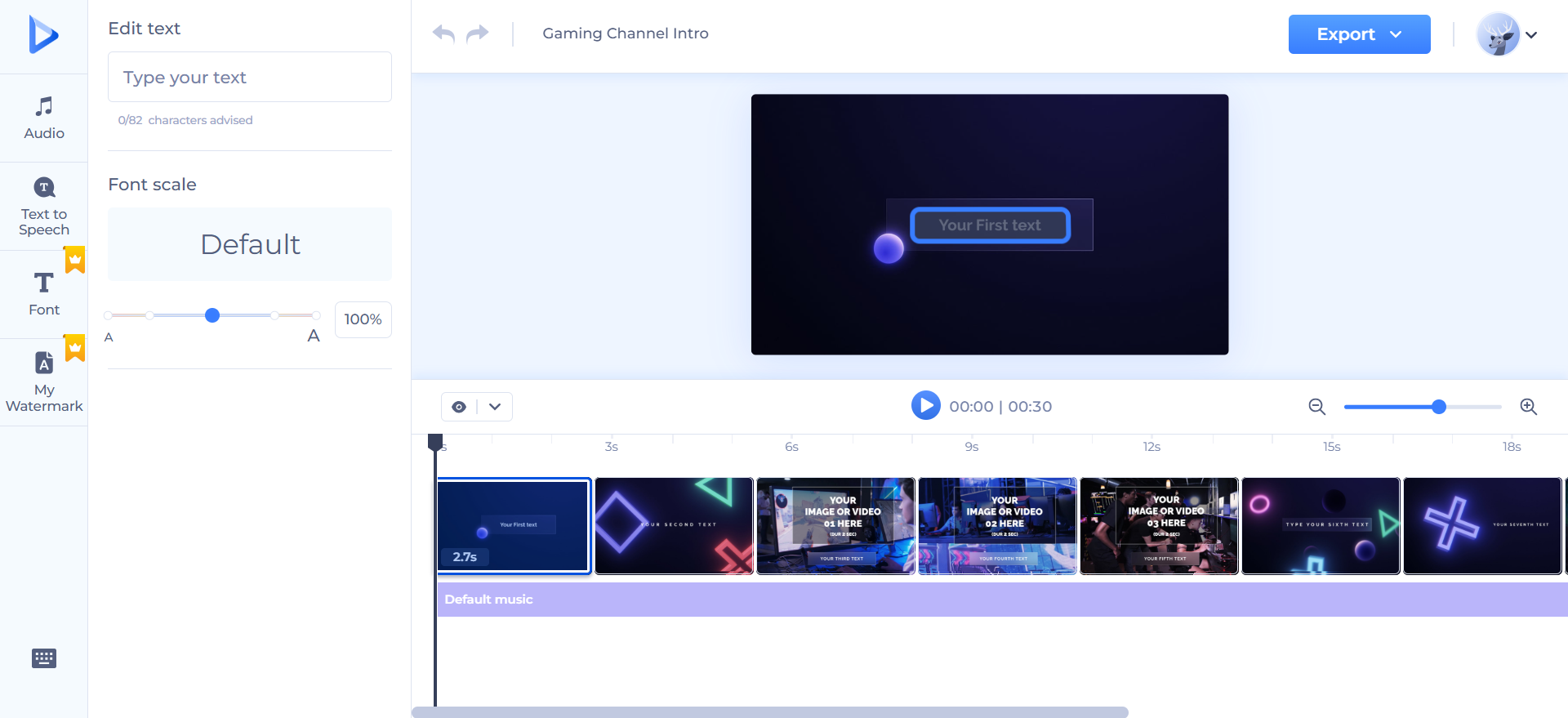Play the video preview
Screen dimensions: 1568x718
[925, 405]
